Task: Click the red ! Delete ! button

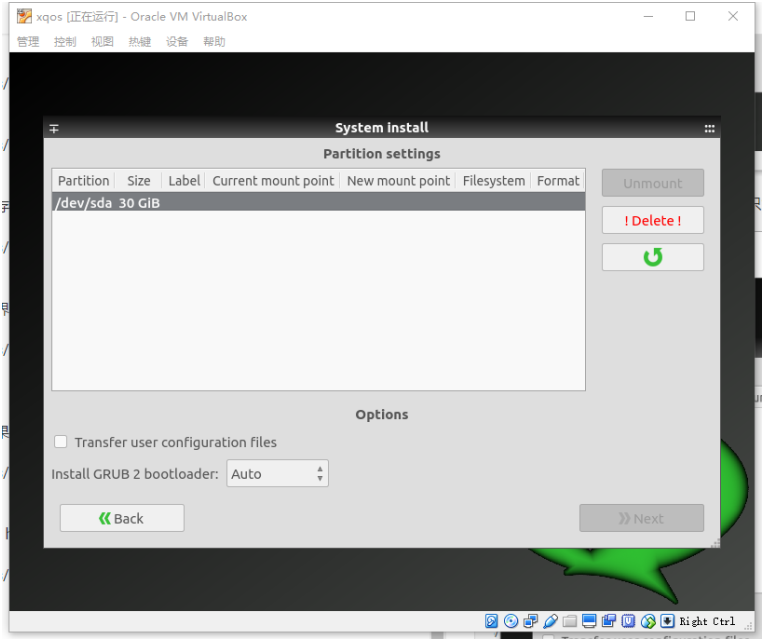Action: (653, 220)
